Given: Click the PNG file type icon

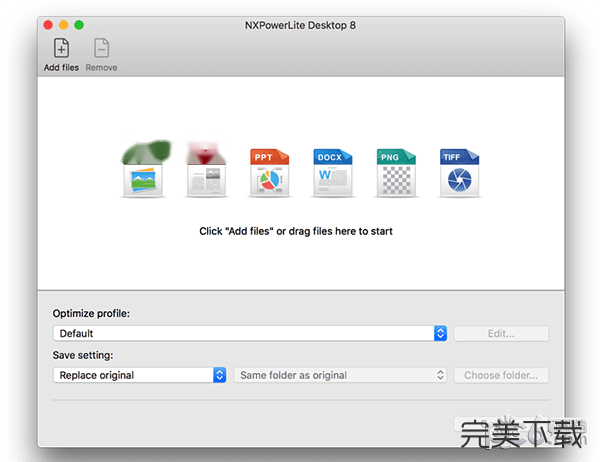Looking at the screenshot, I should 396,173.
